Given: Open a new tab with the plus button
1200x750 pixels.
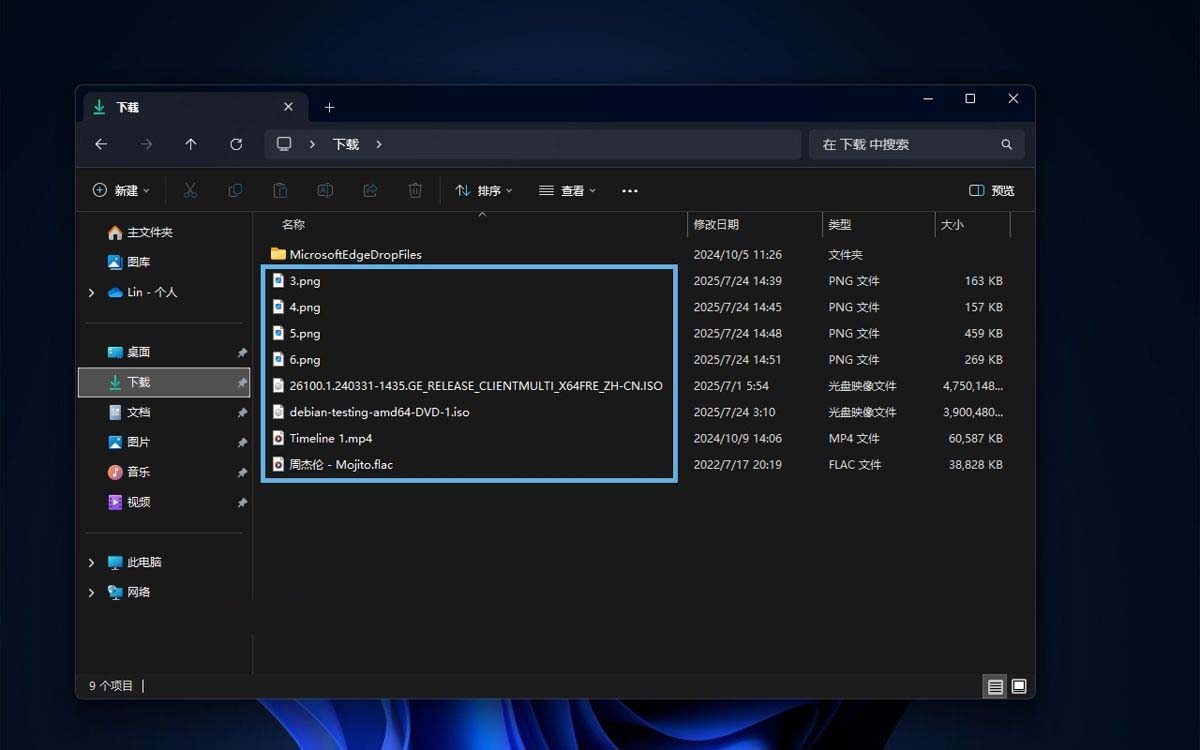Looking at the screenshot, I should pos(330,106).
